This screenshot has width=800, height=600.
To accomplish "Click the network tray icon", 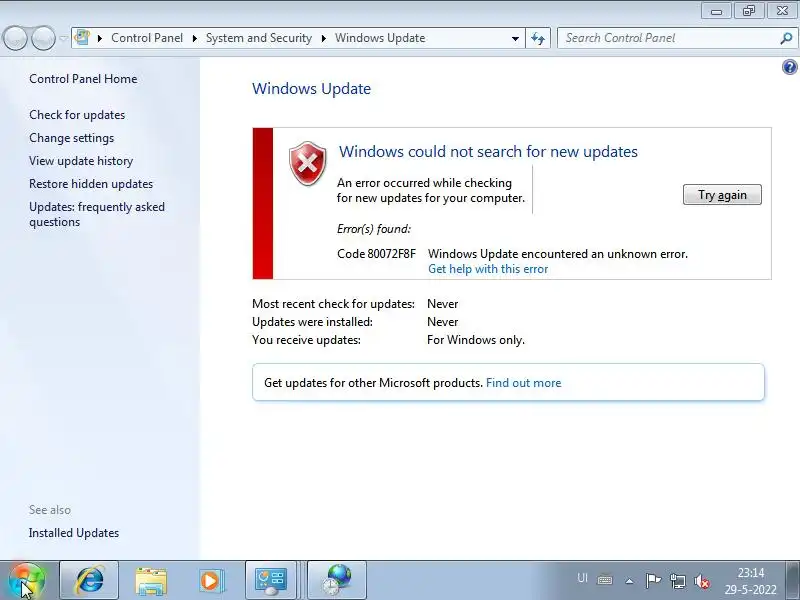I will point(678,581).
